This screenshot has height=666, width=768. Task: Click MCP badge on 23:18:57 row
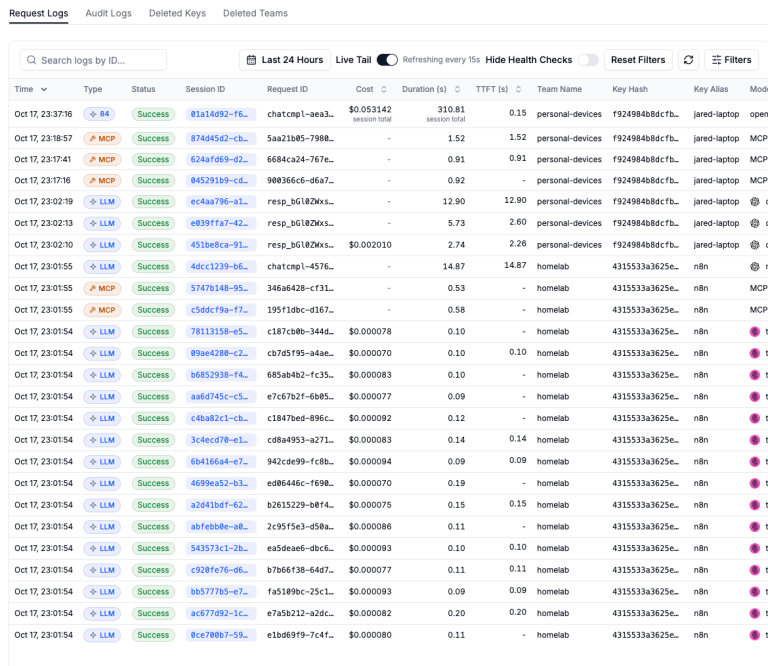click(x=102, y=139)
